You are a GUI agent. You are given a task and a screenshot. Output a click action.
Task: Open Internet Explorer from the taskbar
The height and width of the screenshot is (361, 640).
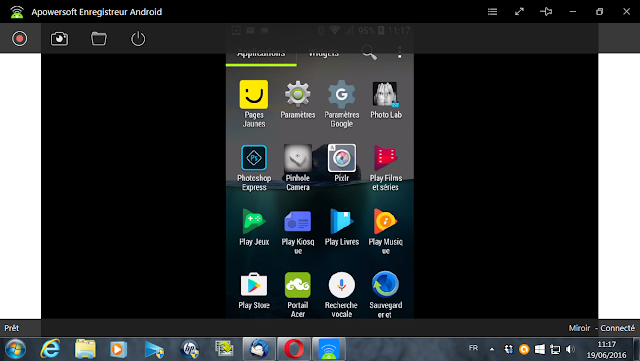(x=50, y=350)
